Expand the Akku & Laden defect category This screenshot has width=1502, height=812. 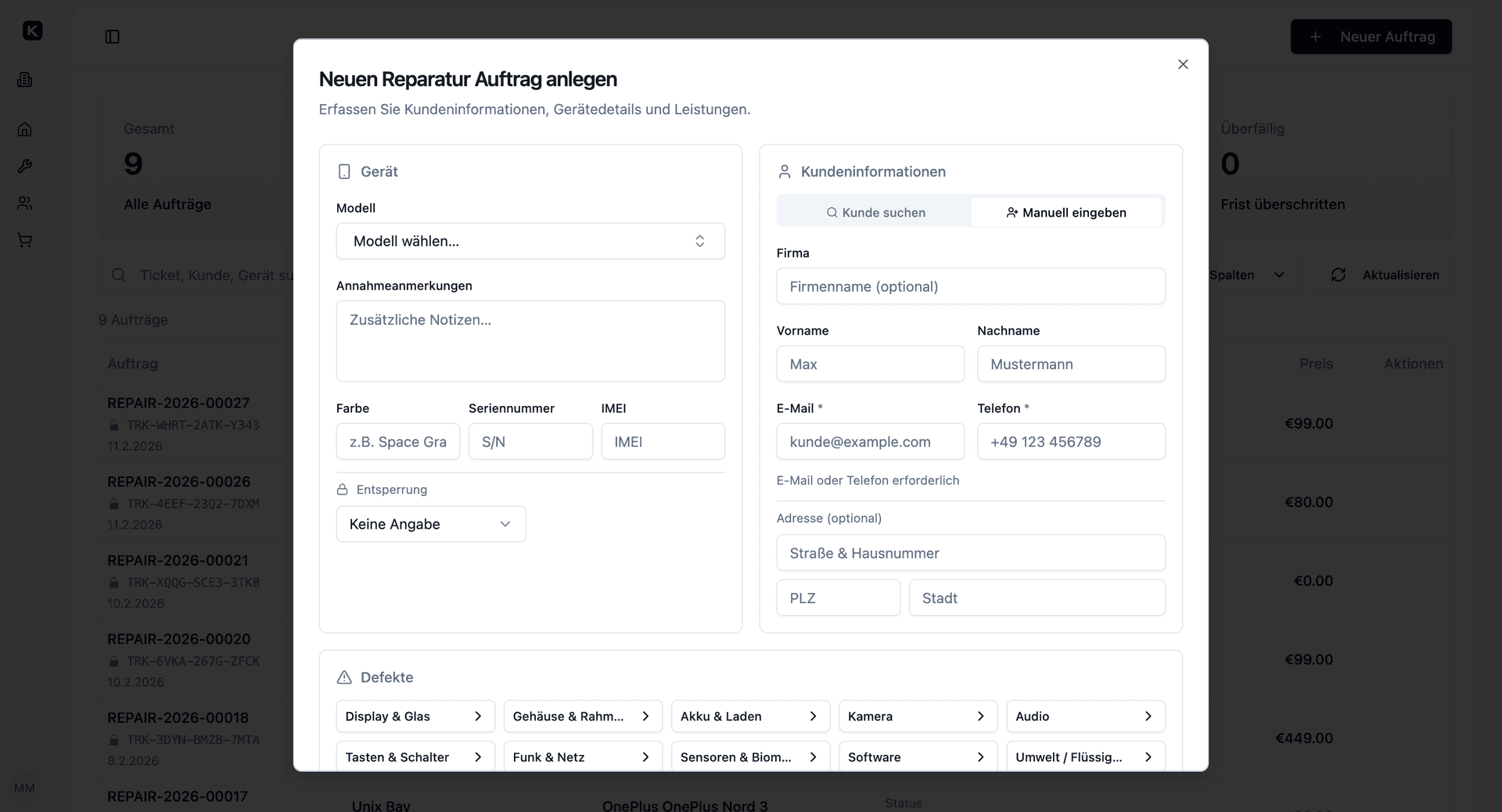tap(750, 716)
